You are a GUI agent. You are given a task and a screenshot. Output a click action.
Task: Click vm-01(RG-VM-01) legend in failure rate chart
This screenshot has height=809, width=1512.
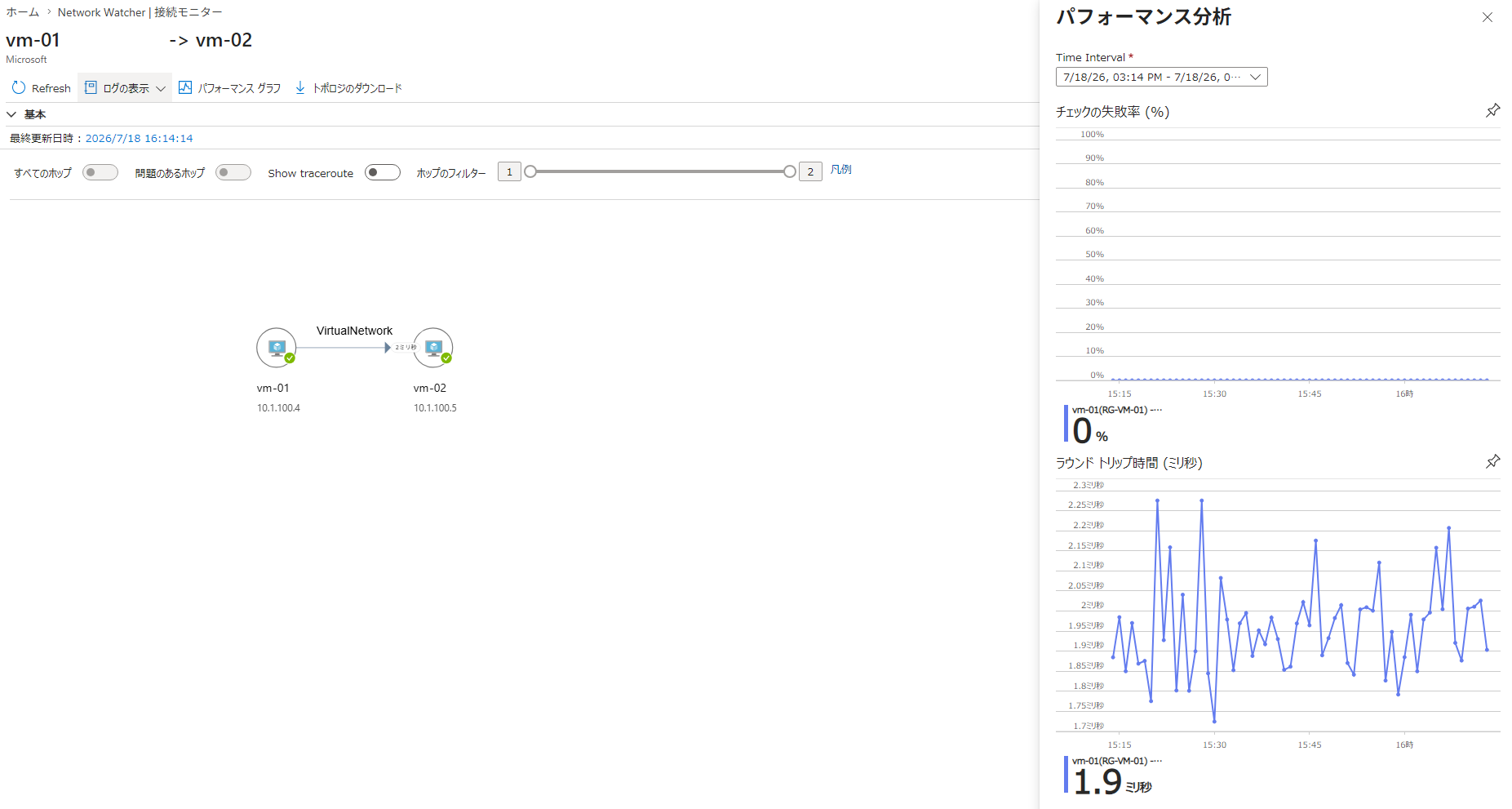pyautogui.click(x=1116, y=410)
